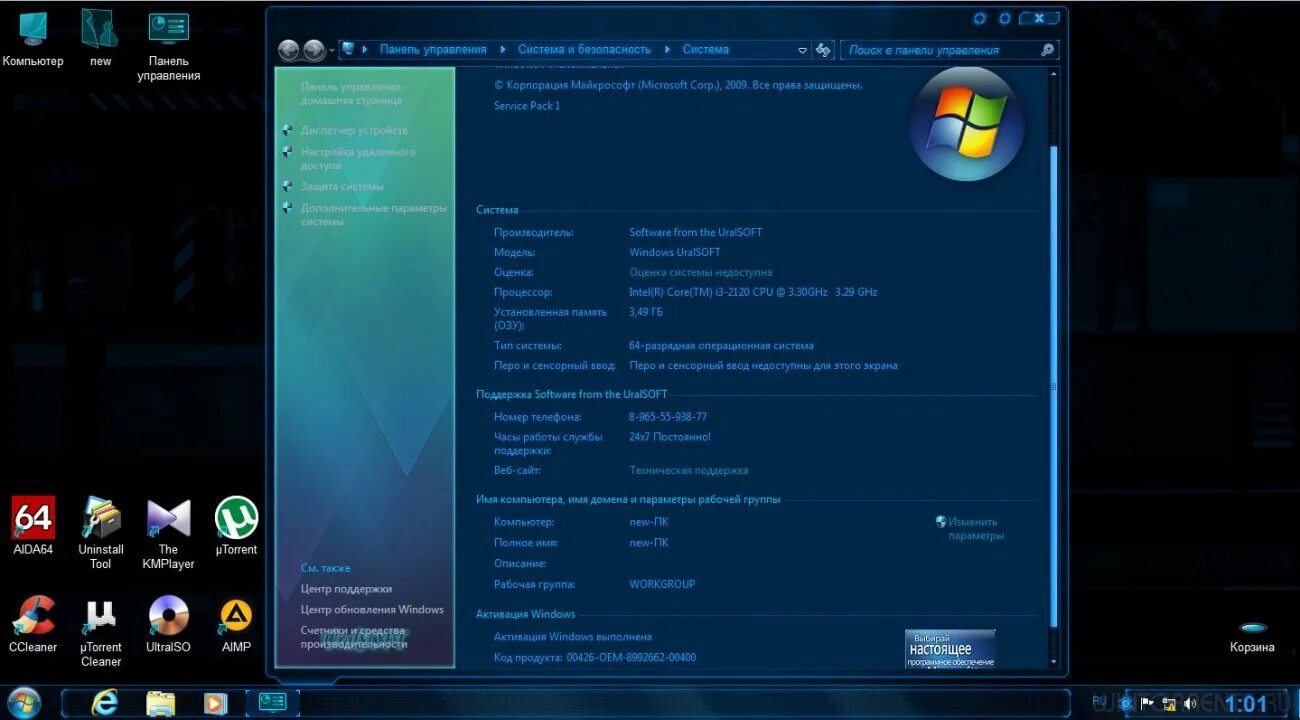The height and width of the screenshot is (720, 1300).
Task: Click the Back navigation arrow
Action: click(289, 49)
